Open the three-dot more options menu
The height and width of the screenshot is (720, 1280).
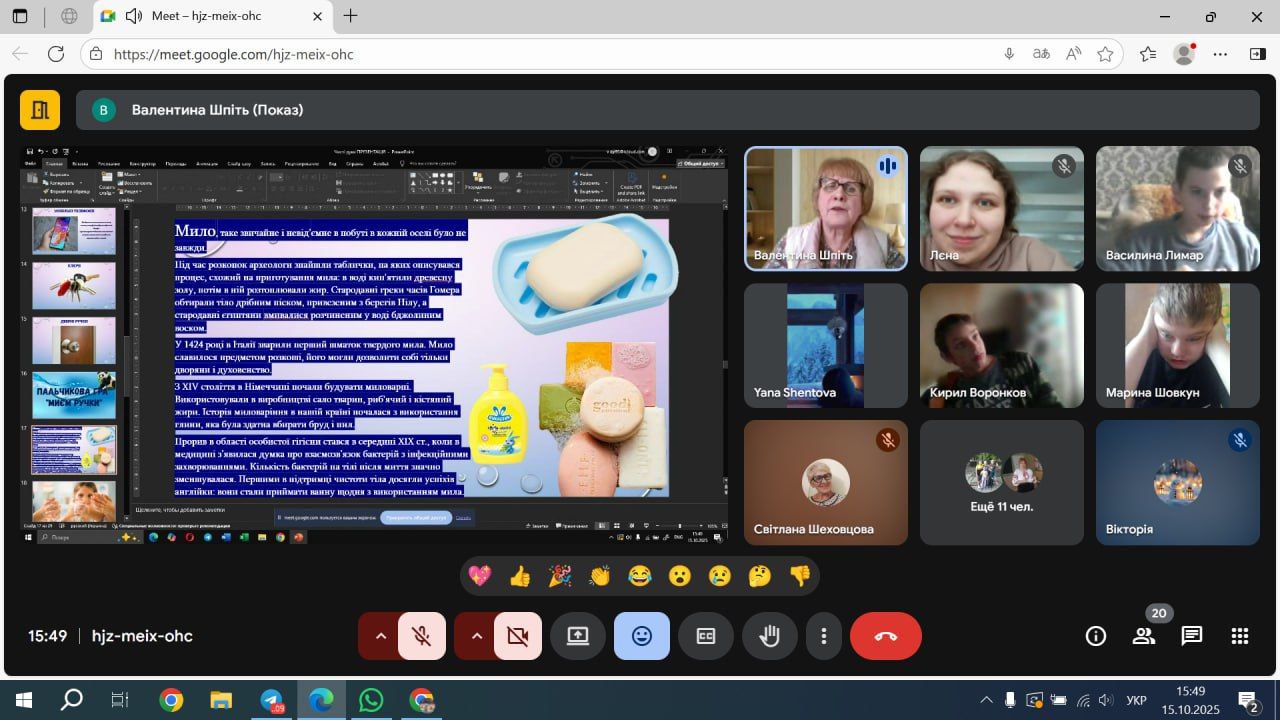pyautogui.click(x=824, y=636)
